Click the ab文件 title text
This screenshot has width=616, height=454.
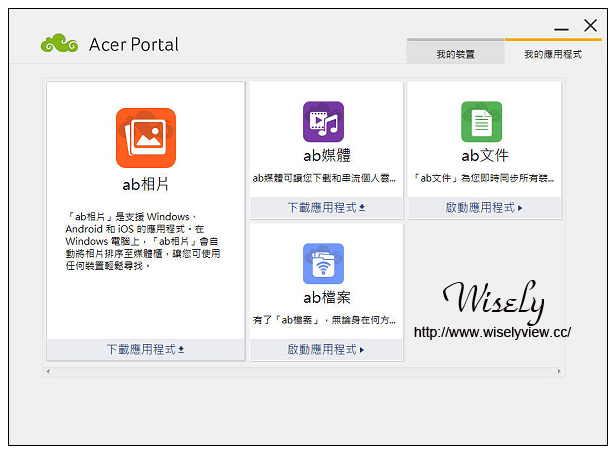[x=485, y=156]
